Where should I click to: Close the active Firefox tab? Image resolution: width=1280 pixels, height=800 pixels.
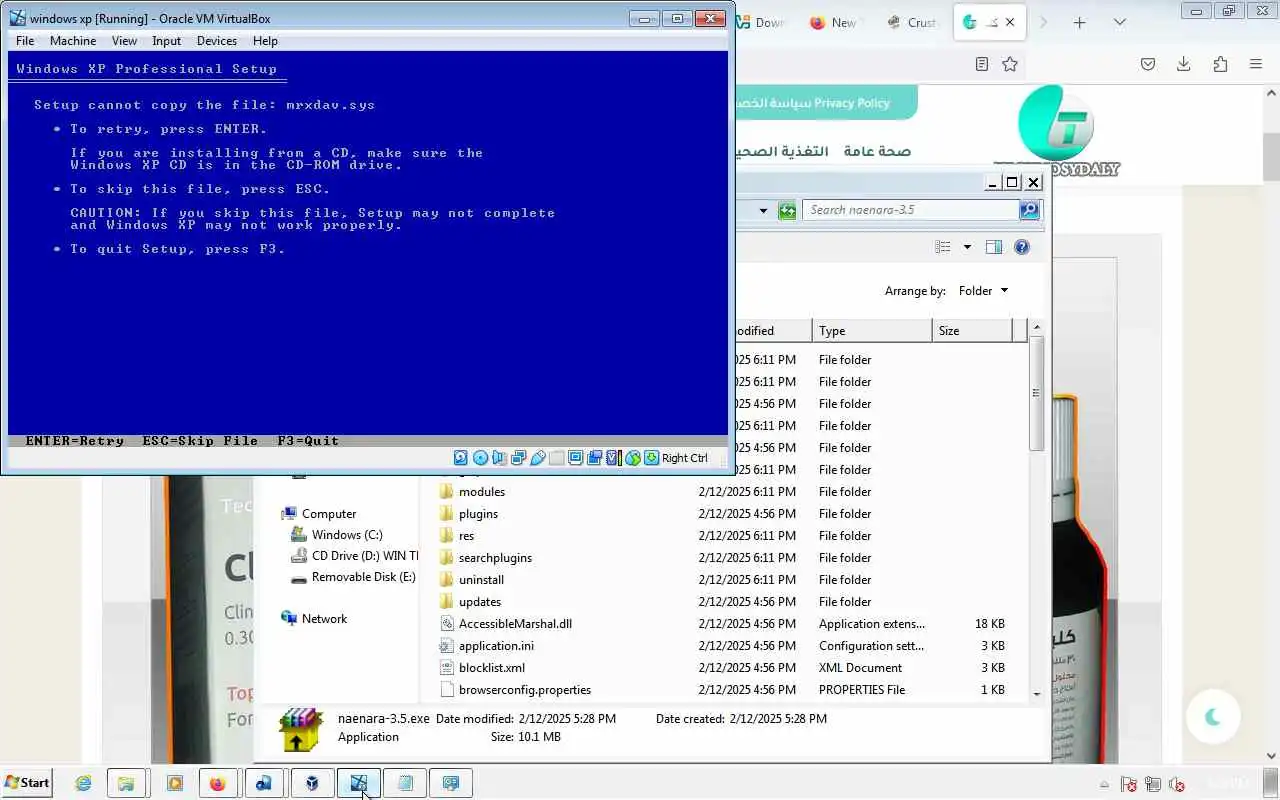coord(1010,22)
